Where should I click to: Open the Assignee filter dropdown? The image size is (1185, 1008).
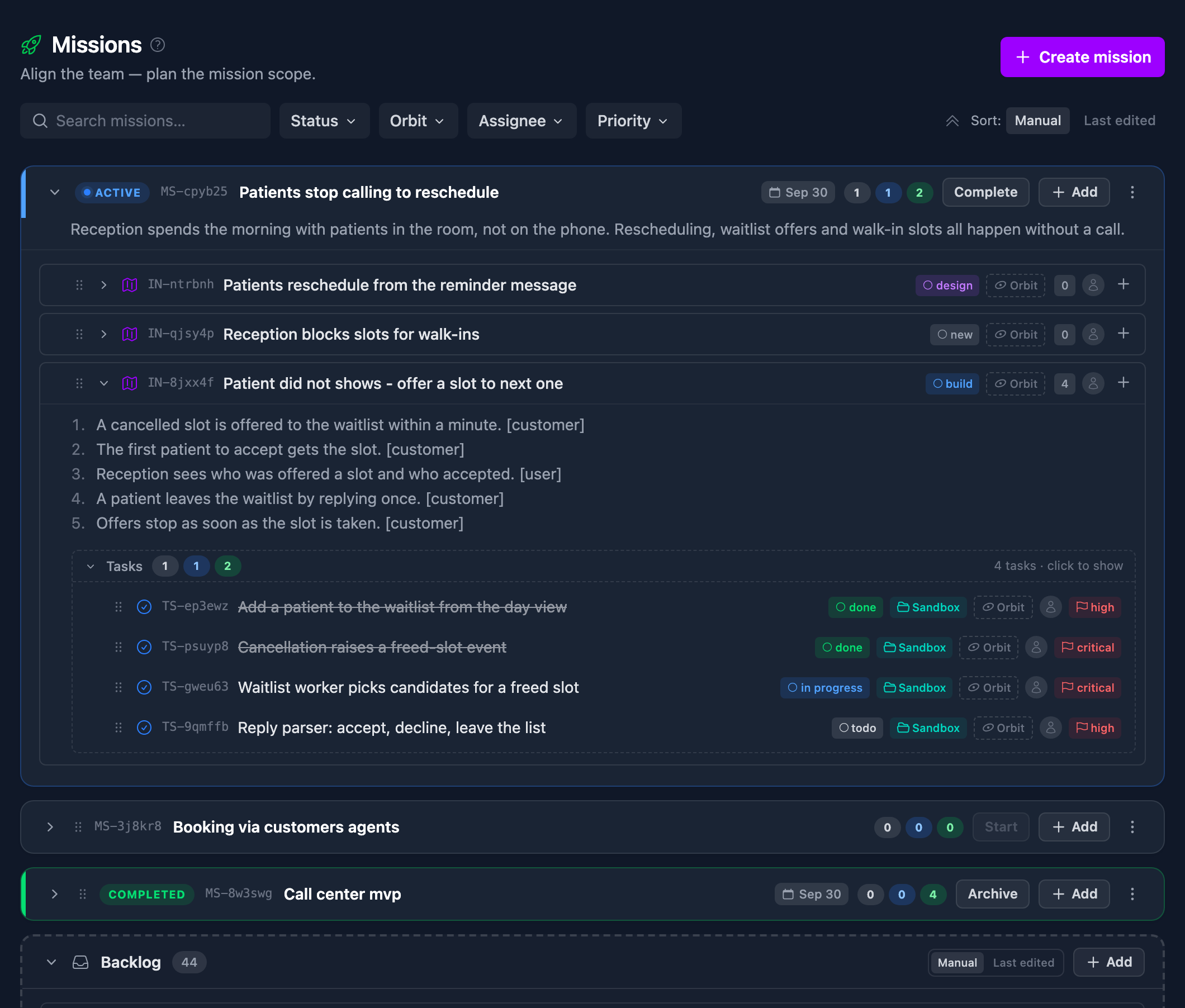point(522,121)
